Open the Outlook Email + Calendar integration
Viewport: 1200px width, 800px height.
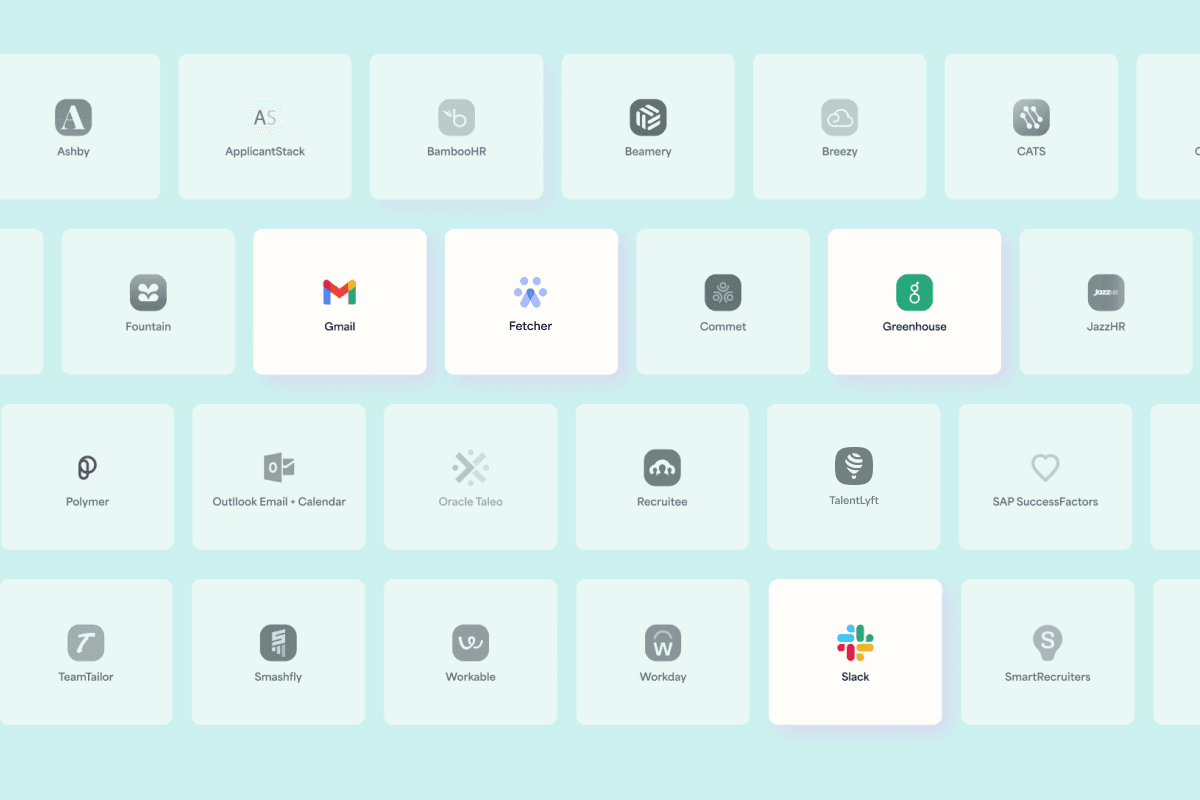pos(278,466)
